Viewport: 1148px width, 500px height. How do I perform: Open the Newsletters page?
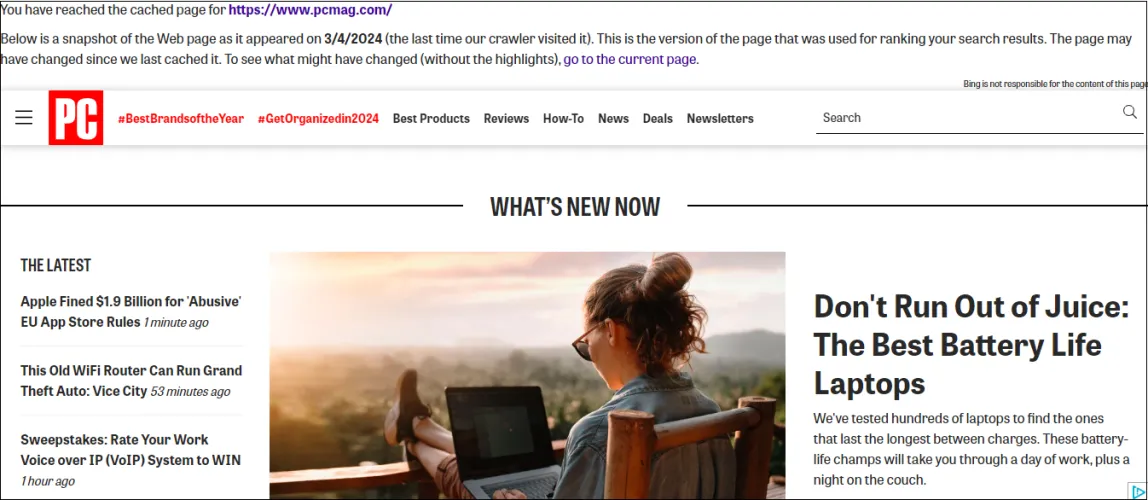point(720,119)
